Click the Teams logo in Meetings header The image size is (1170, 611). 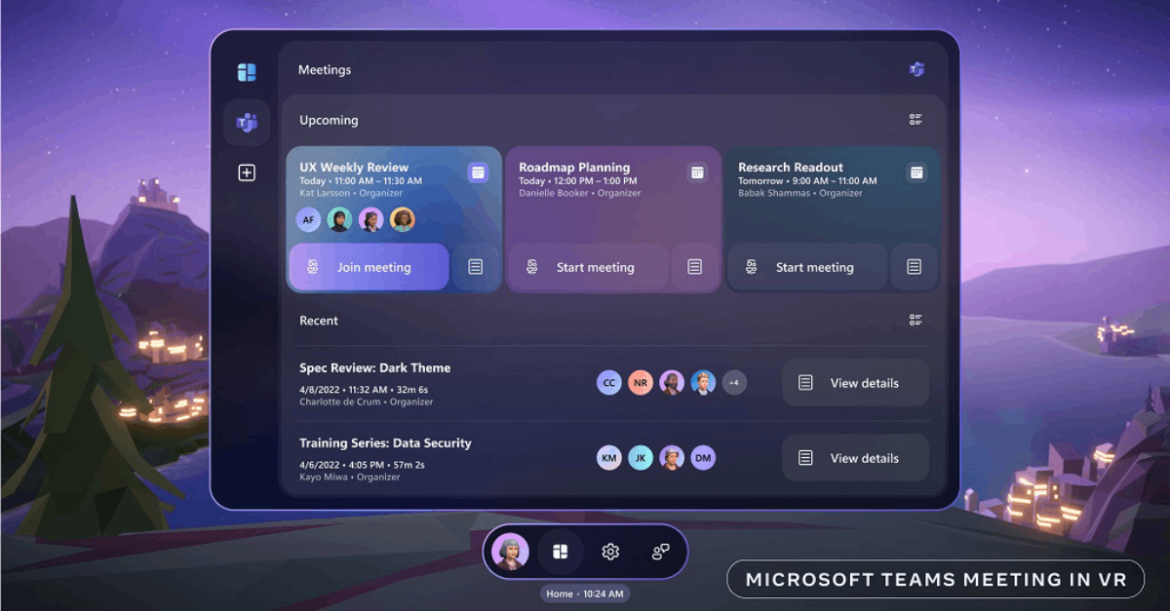[916, 70]
